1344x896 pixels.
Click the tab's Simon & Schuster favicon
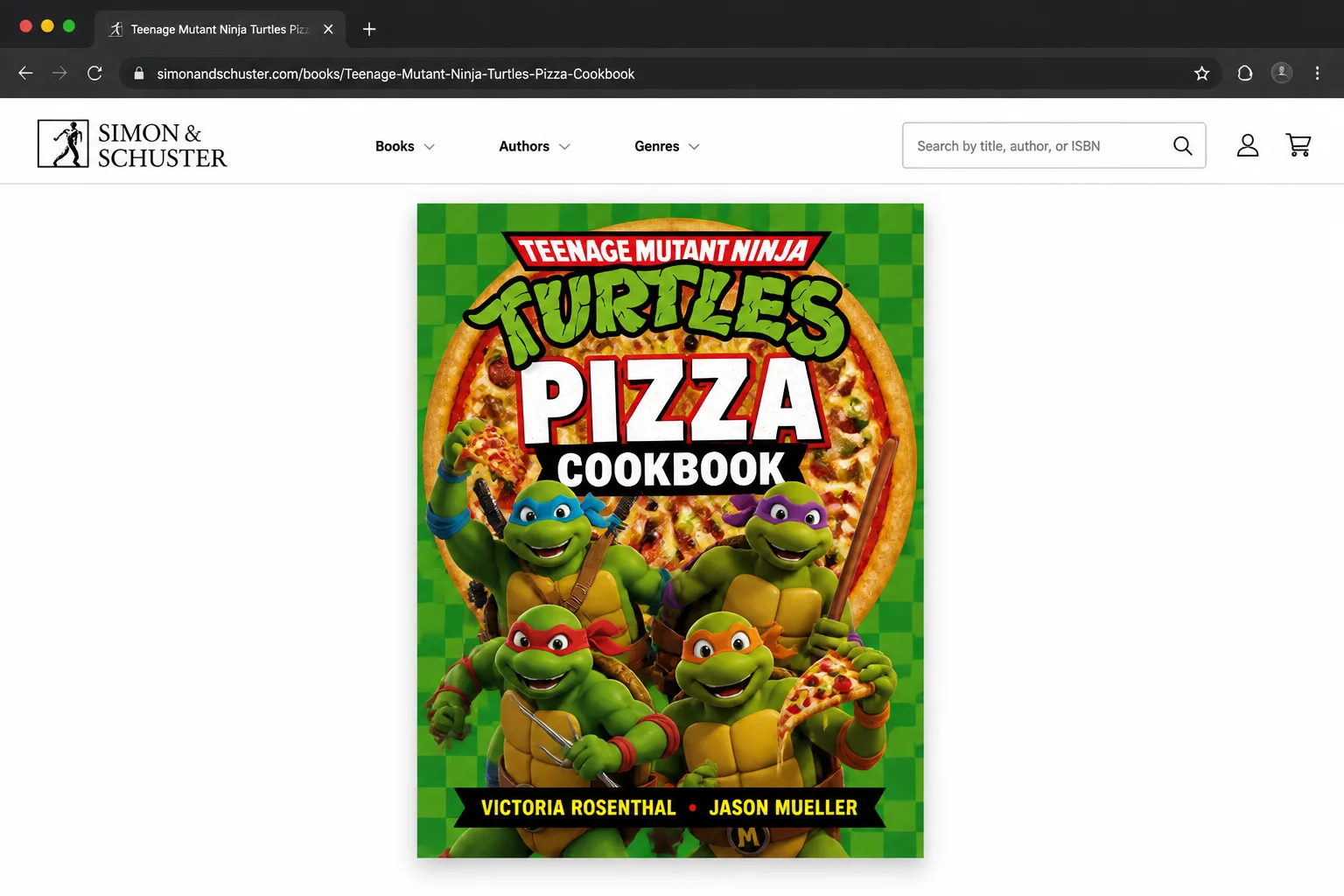[115, 29]
